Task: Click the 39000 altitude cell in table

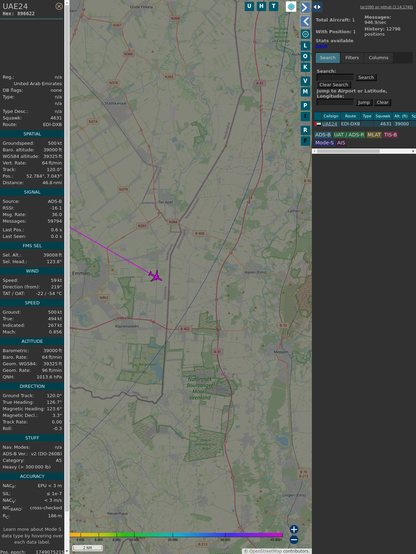Action: [x=402, y=124]
